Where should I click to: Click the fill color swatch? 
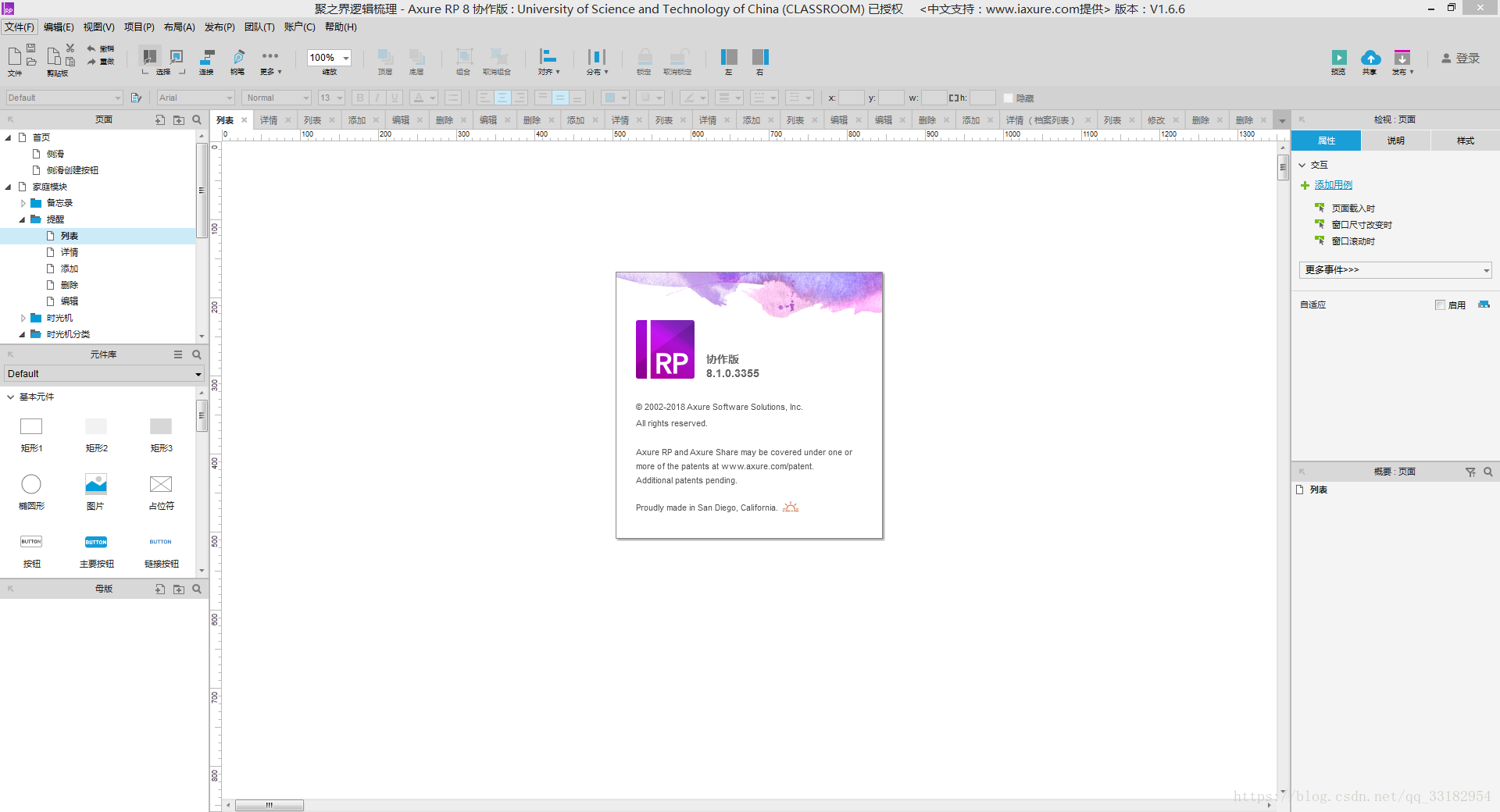point(610,98)
